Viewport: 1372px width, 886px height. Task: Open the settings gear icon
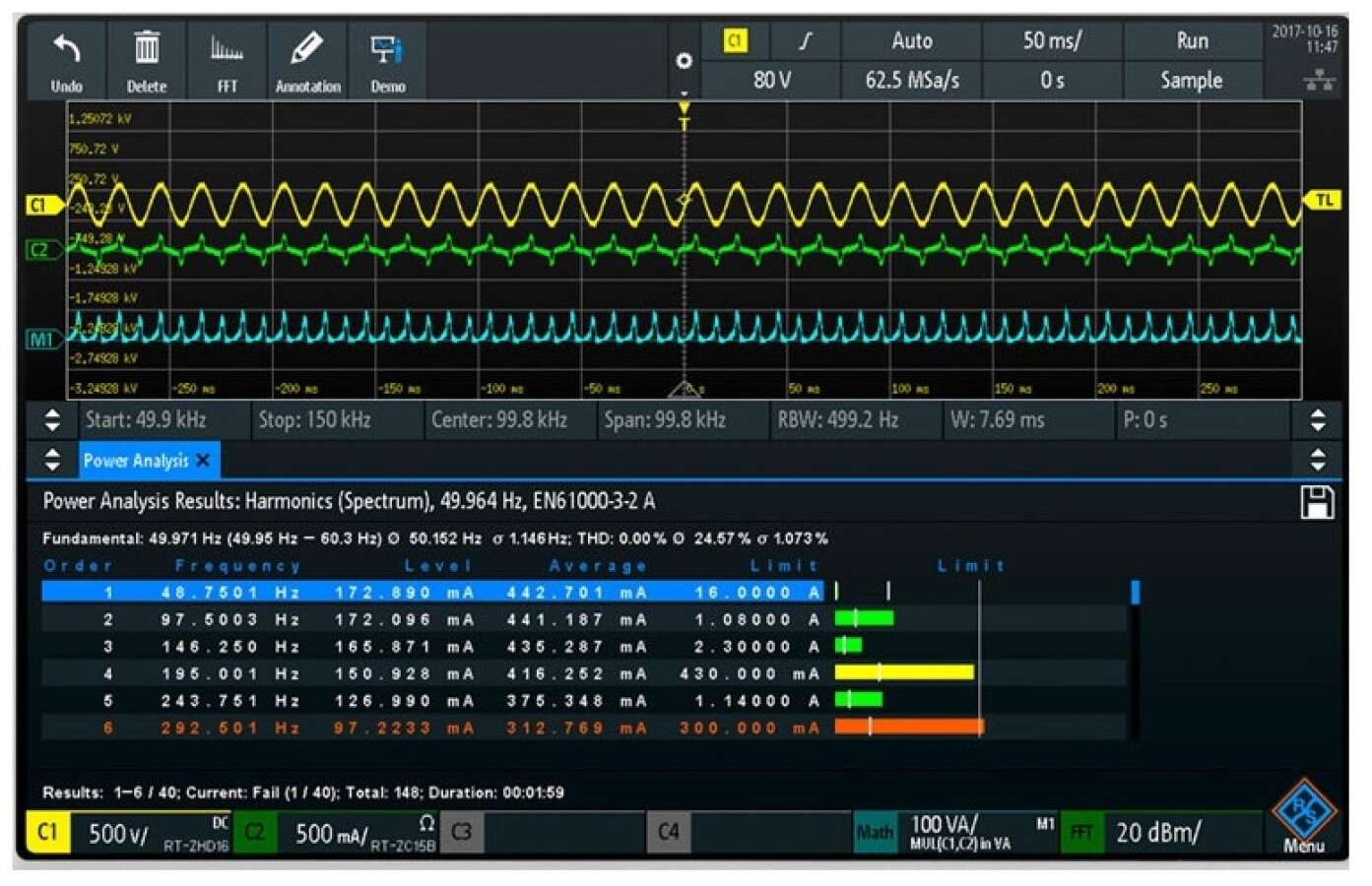click(684, 61)
